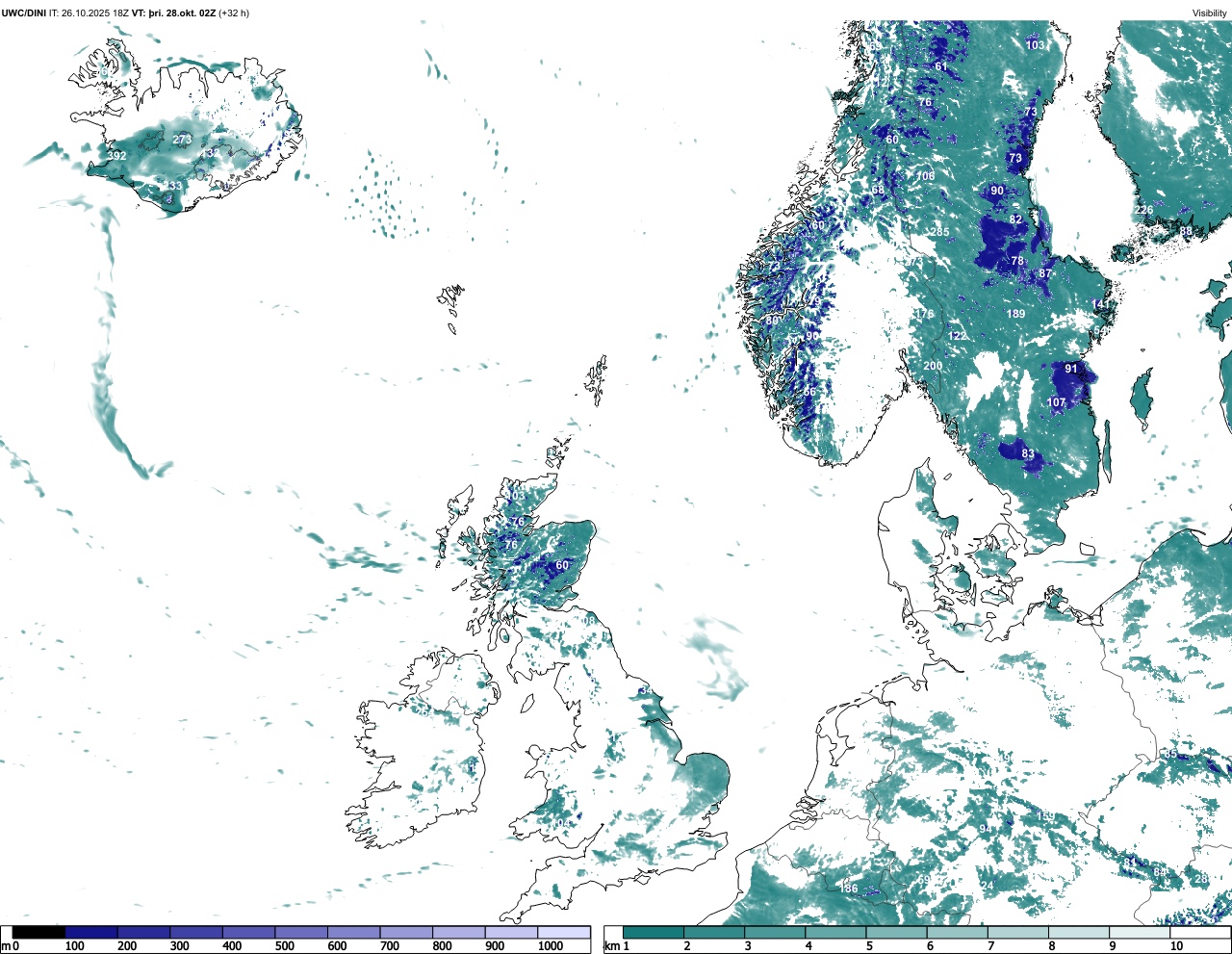Click the "273" value over central Iceland
The width and height of the screenshot is (1232, 954).
click(x=182, y=140)
